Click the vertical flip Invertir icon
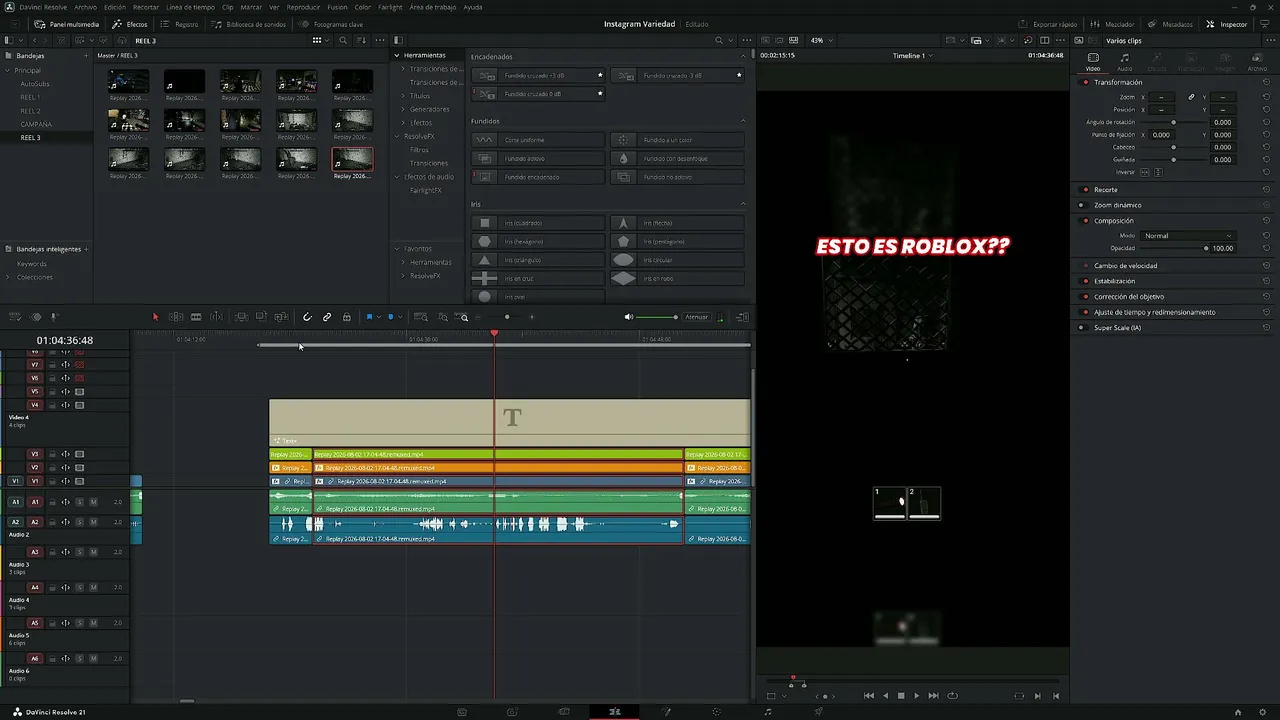The image size is (1280, 720). coord(1158,172)
